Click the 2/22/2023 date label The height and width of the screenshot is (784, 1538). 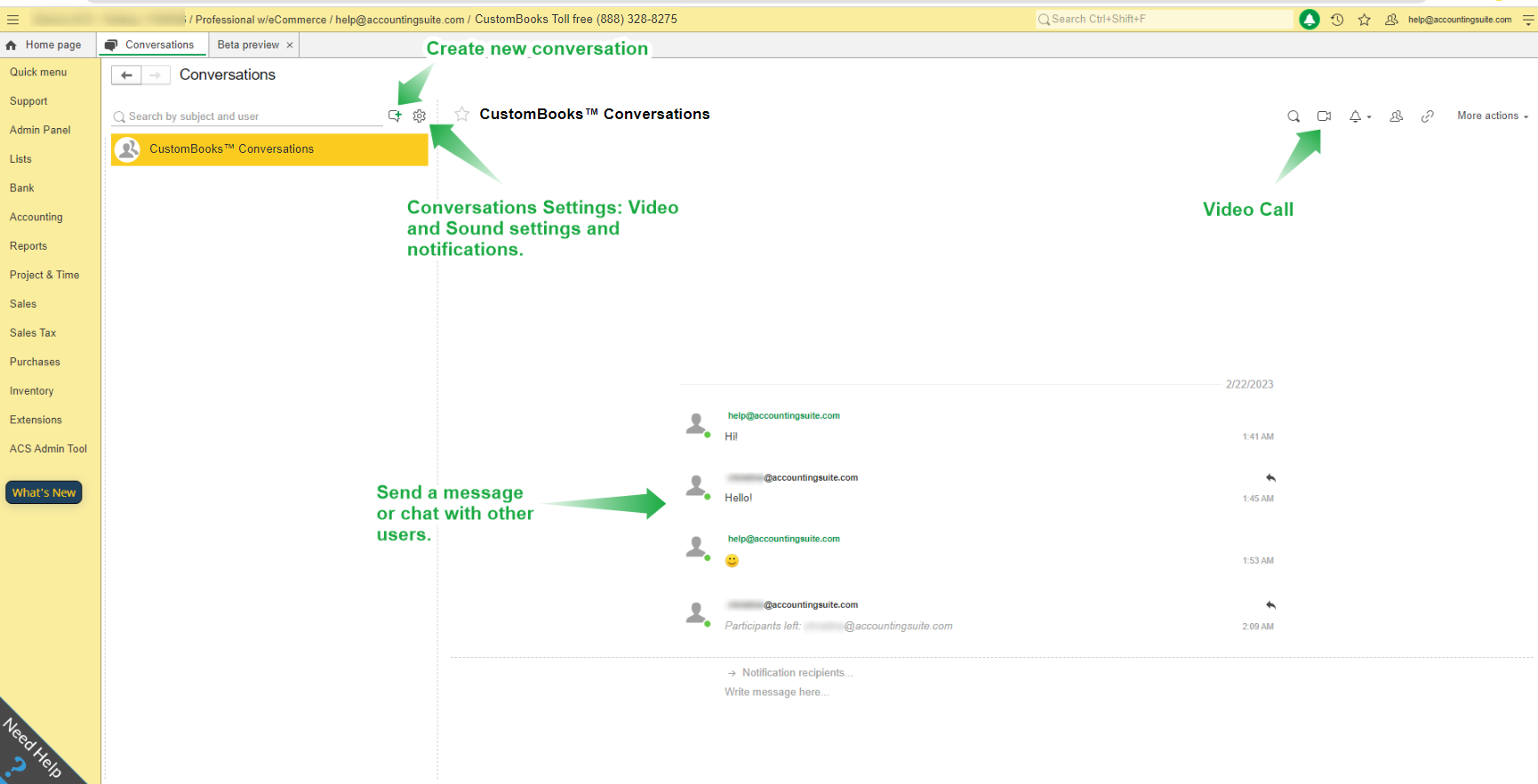(x=1249, y=385)
